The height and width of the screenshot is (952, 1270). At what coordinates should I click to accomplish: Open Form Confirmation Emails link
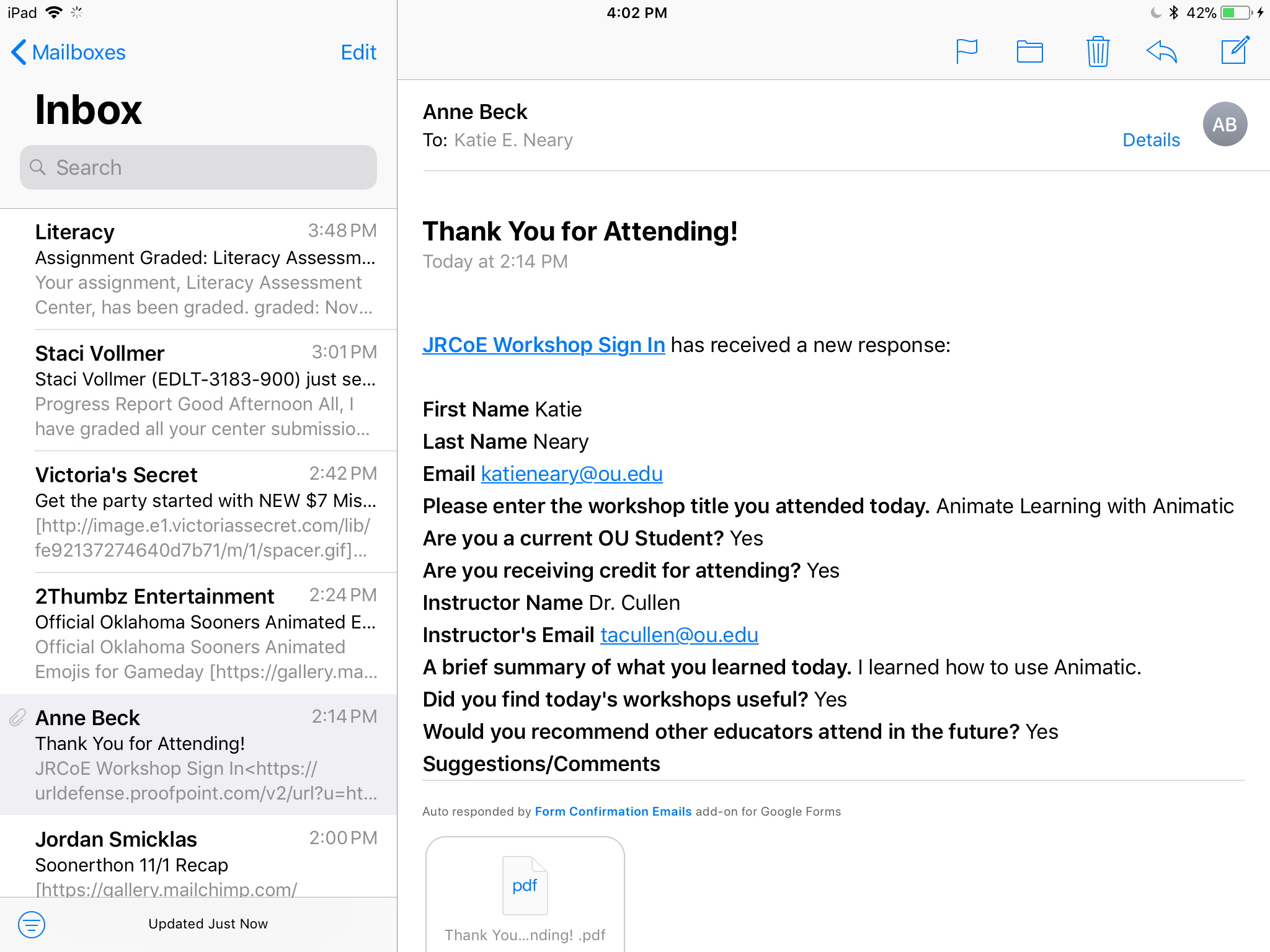(x=613, y=811)
